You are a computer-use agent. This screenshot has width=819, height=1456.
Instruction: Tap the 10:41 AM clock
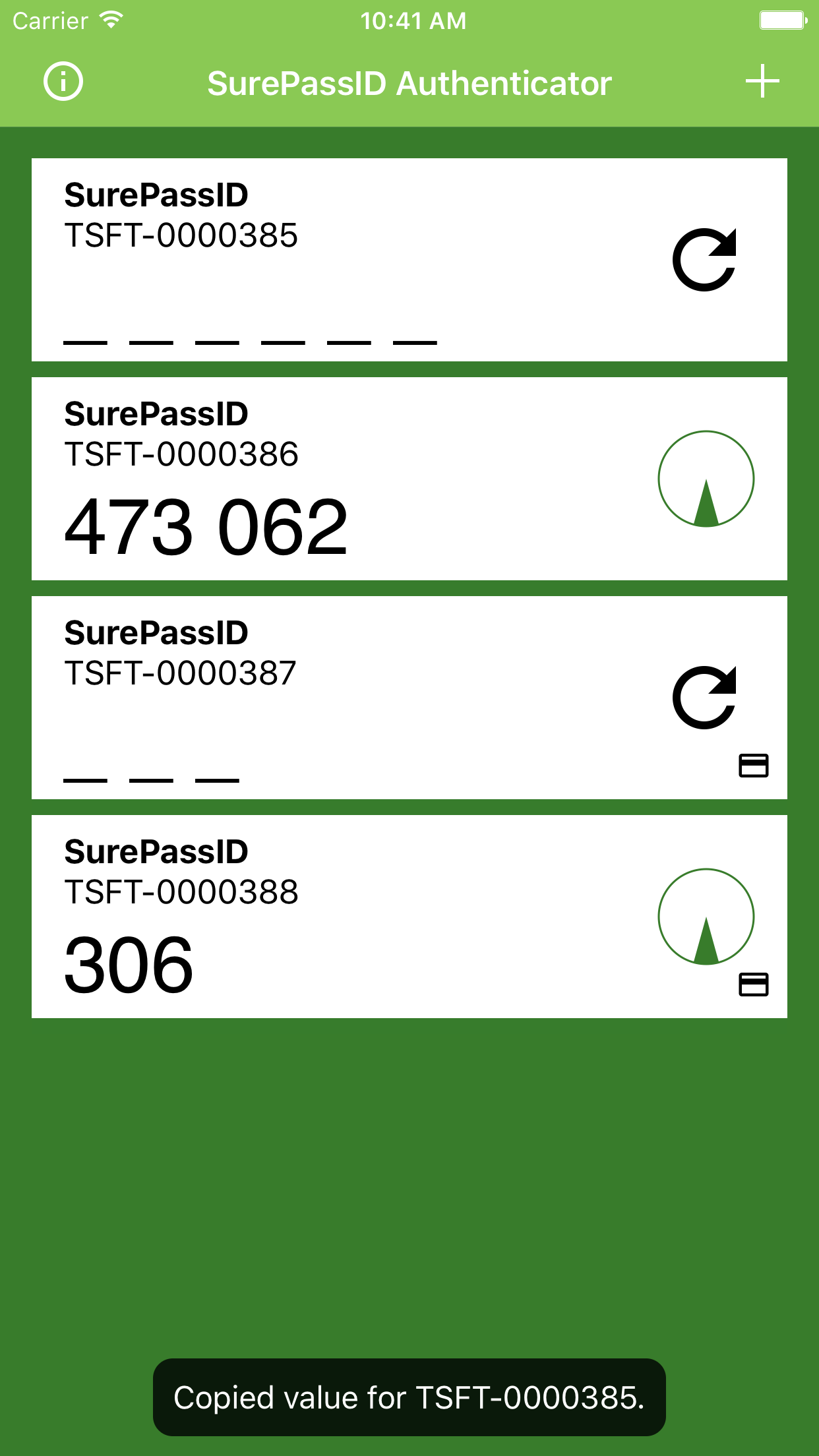[x=413, y=21]
